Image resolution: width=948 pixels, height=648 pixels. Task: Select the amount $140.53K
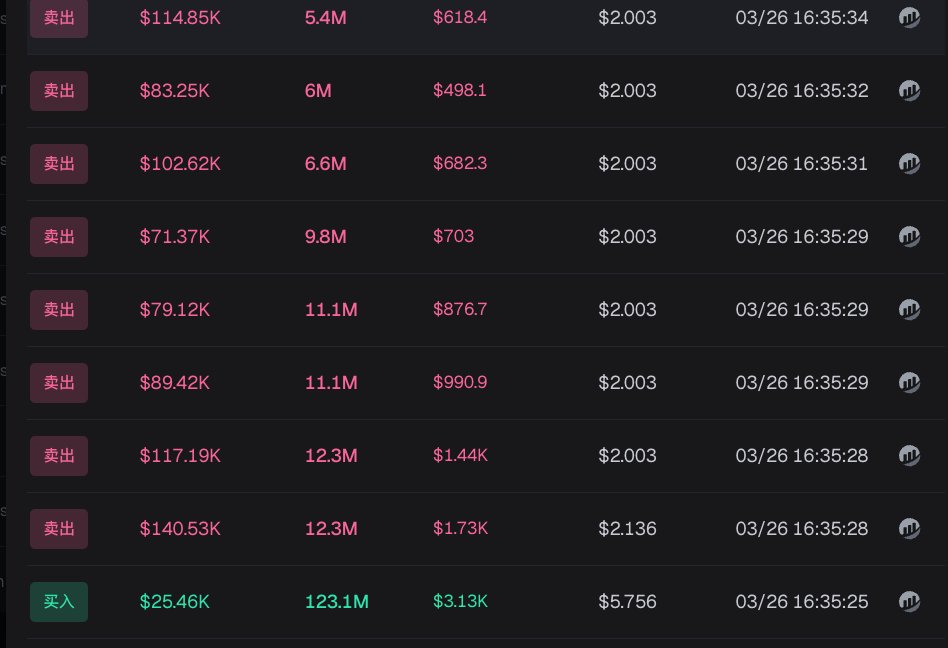tap(180, 528)
